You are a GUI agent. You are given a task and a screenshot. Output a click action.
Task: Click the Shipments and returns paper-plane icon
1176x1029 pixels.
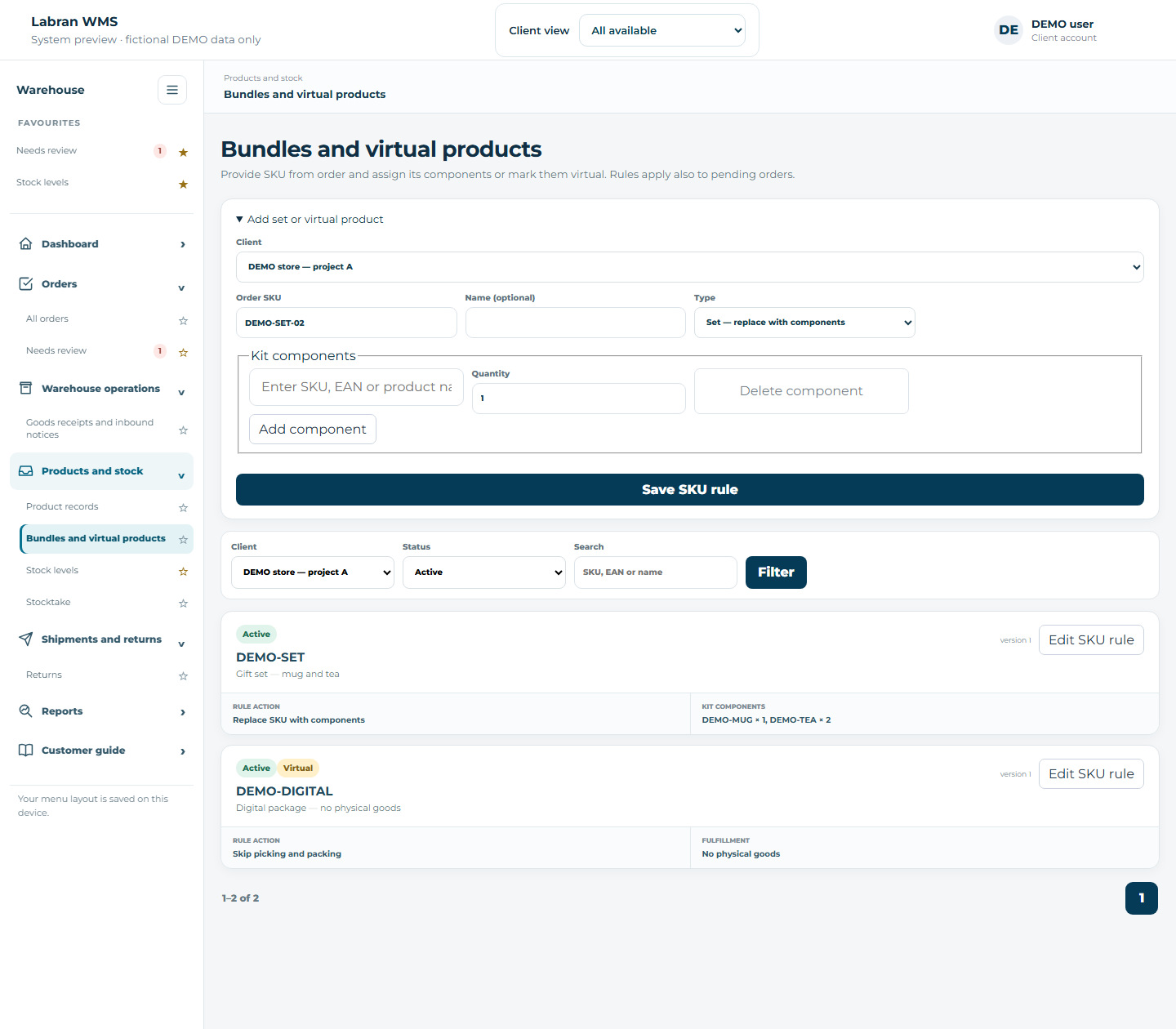click(26, 639)
